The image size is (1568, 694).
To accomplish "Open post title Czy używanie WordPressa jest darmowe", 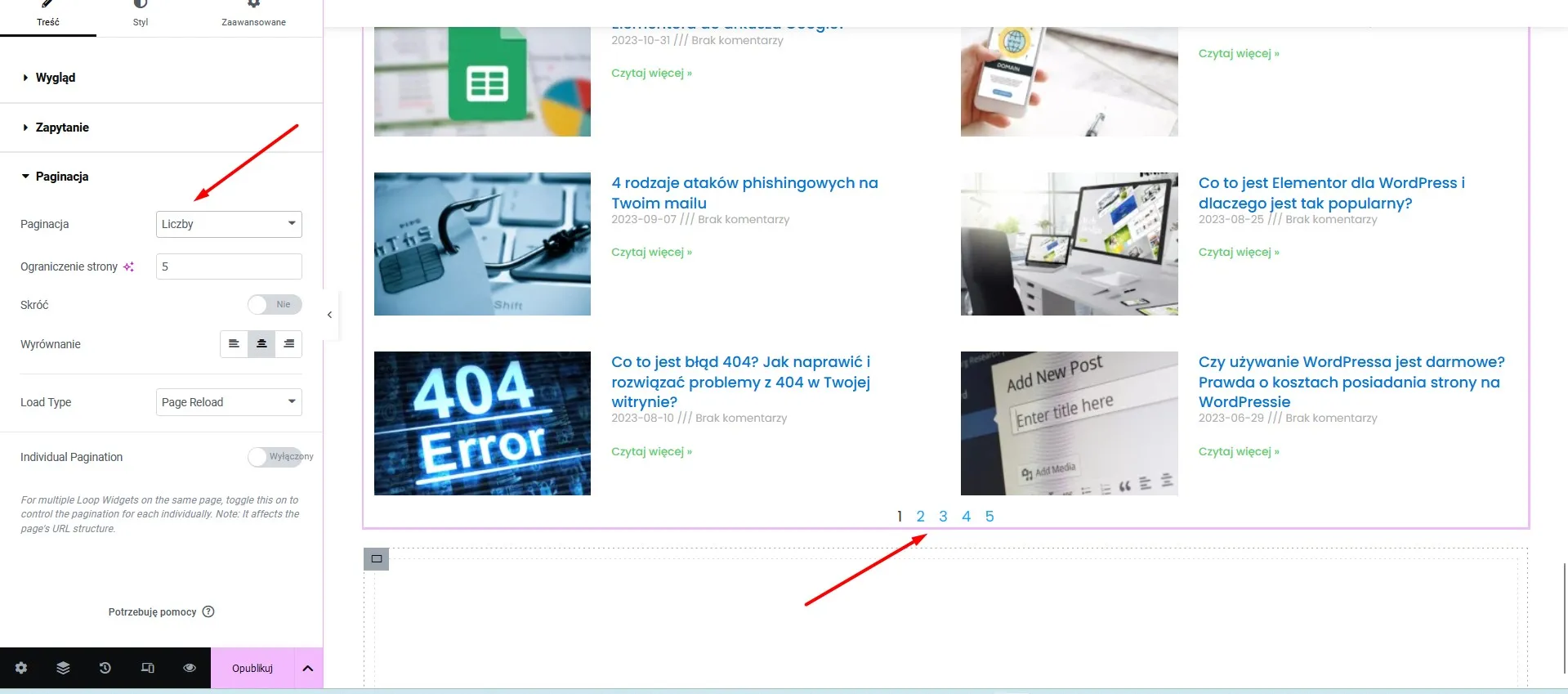I will coord(1351,382).
